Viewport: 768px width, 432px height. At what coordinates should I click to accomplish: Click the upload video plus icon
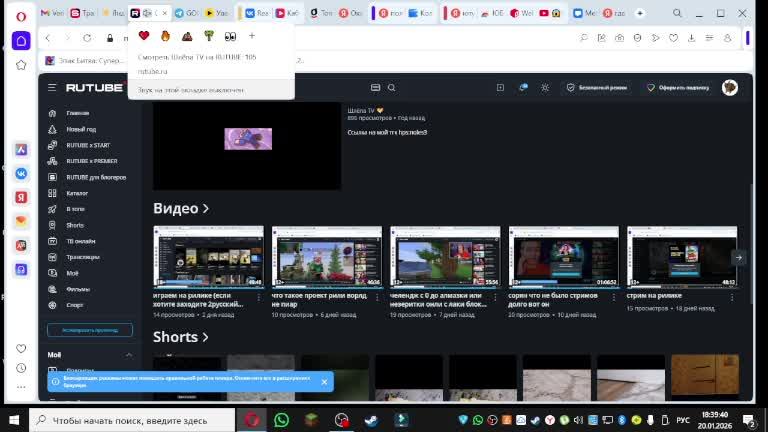[500, 88]
